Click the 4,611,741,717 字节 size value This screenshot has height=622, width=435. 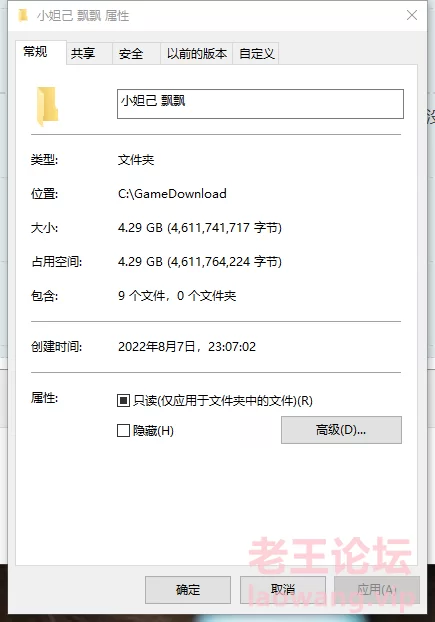(225, 228)
